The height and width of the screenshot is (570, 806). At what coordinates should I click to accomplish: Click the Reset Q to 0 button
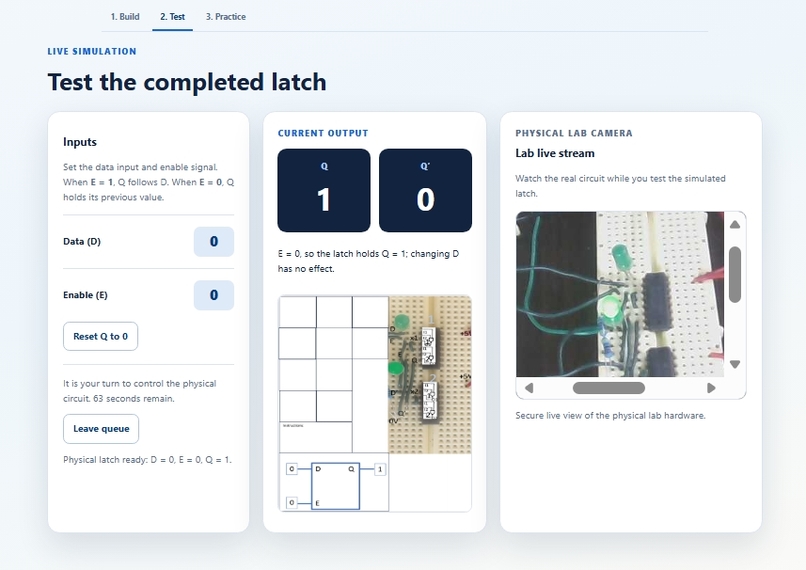(x=100, y=337)
